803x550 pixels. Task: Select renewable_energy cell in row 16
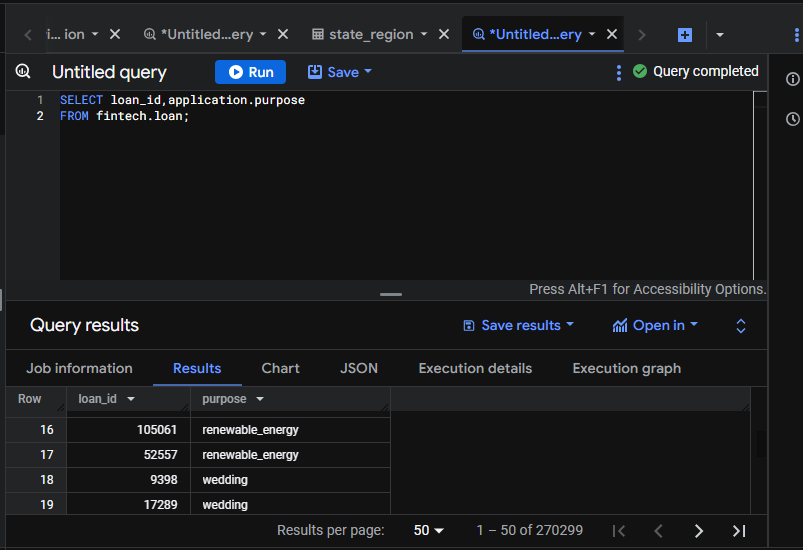(x=290, y=430)
